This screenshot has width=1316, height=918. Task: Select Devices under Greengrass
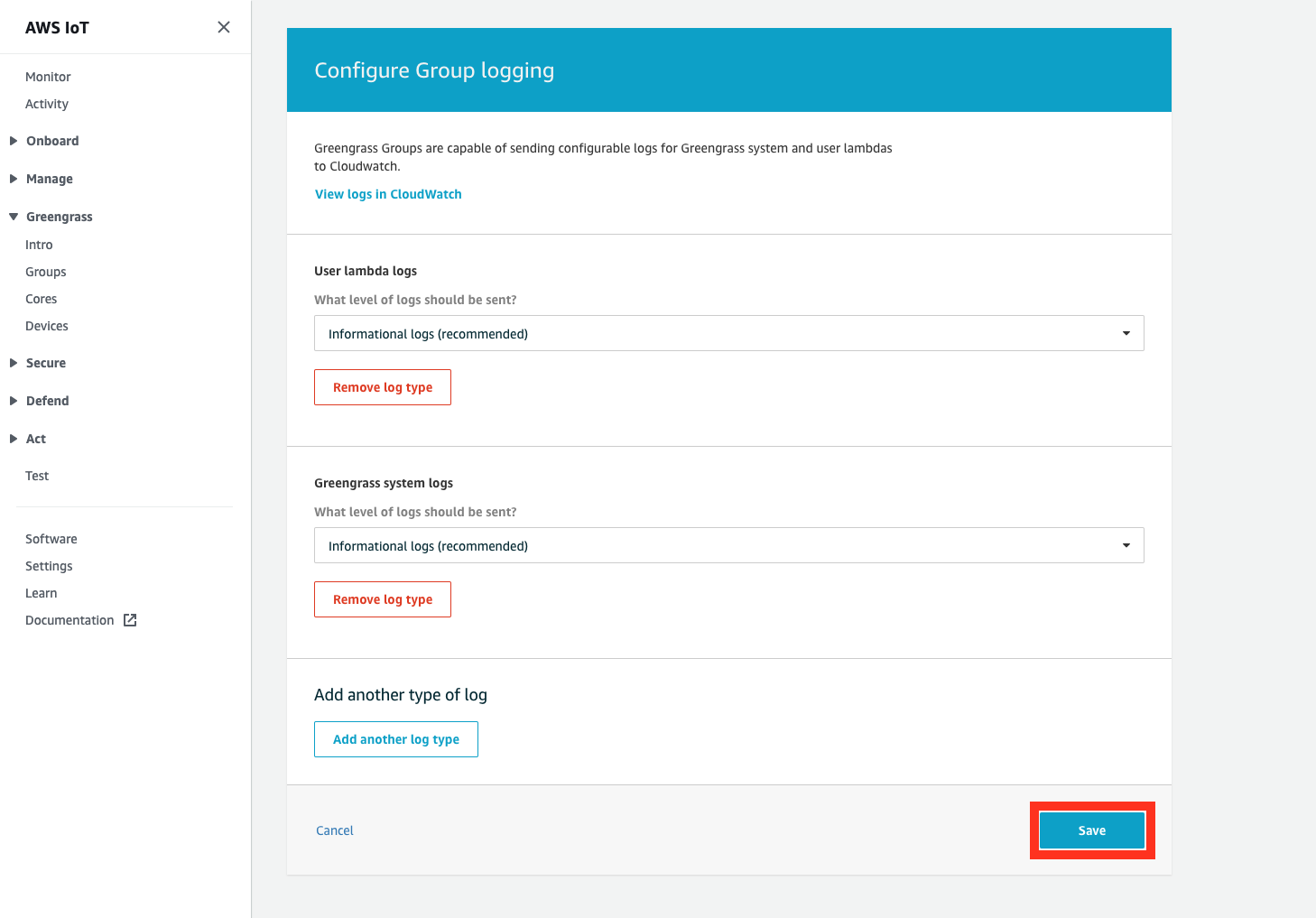47,326
